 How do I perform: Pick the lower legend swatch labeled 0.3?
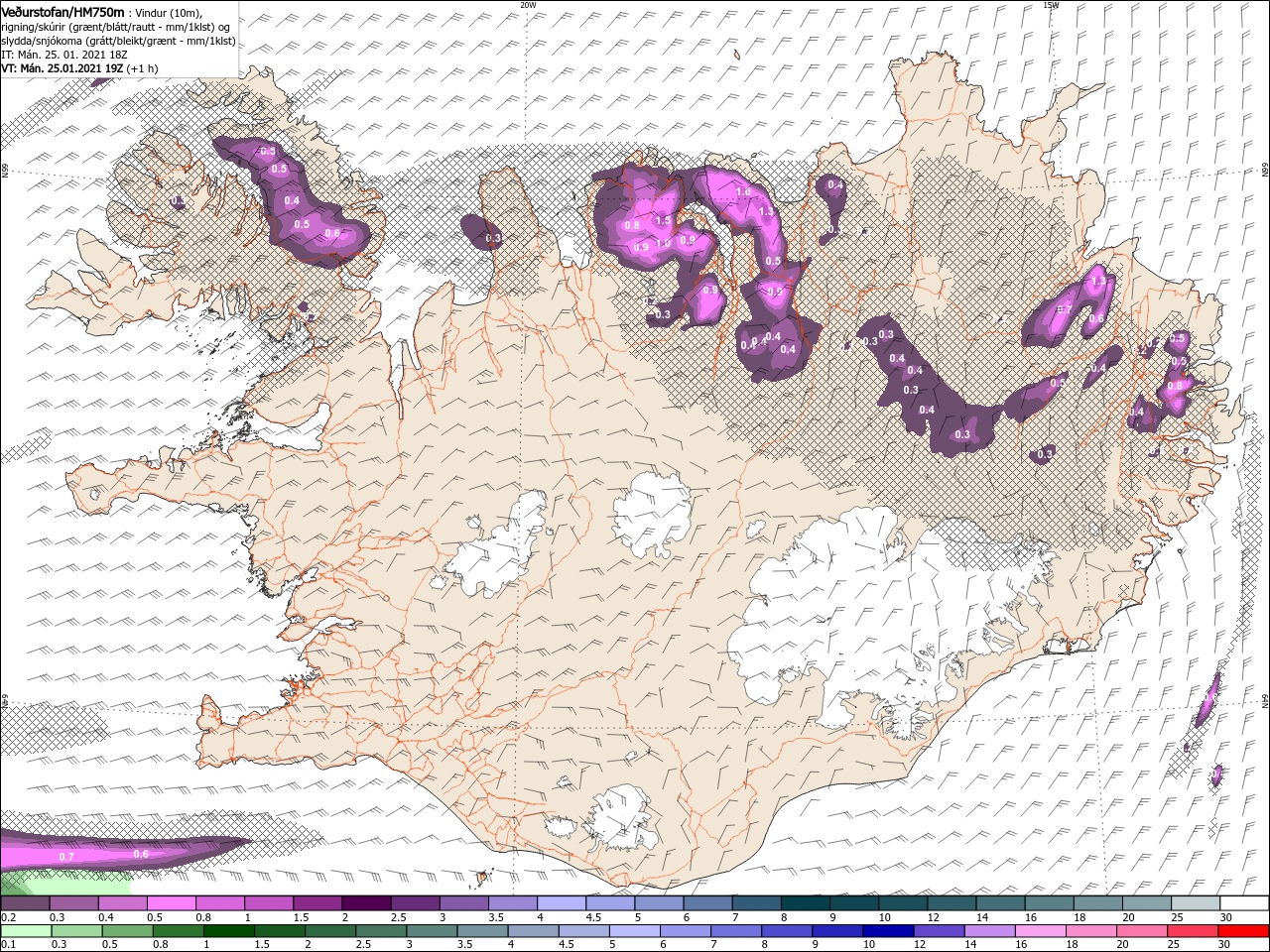point(78,931)
